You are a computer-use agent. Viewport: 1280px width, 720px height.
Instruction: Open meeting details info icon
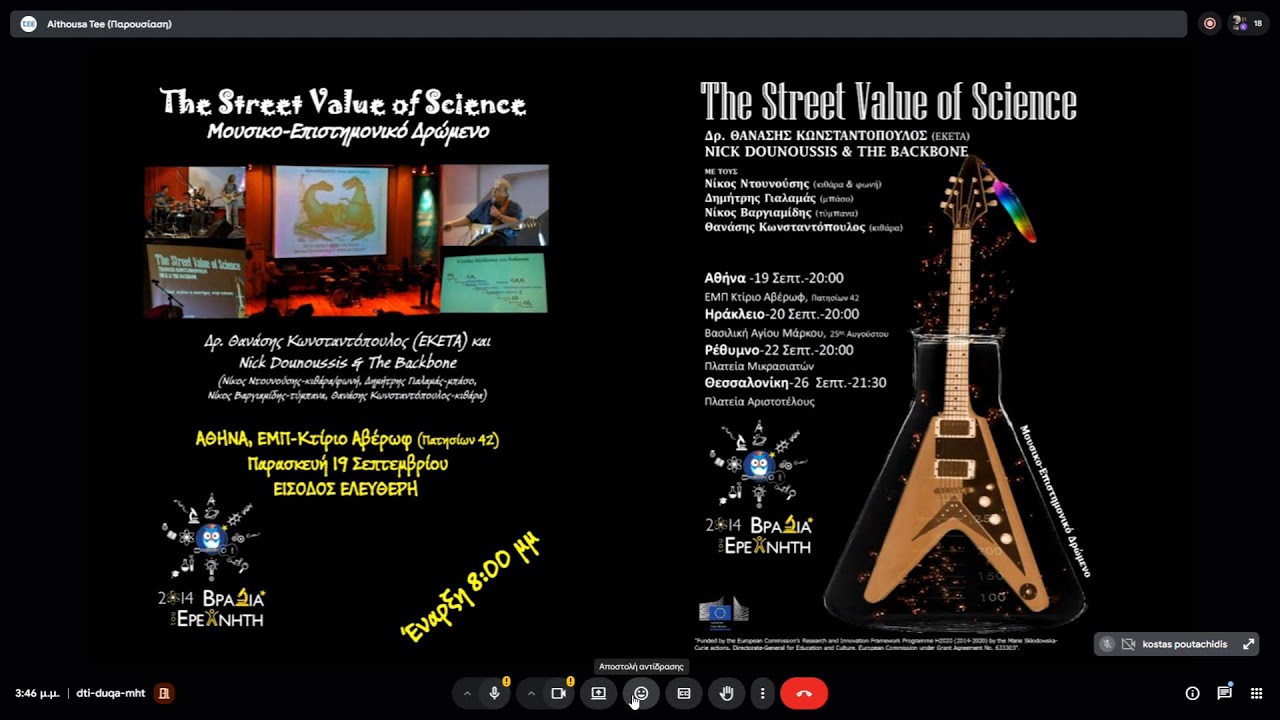pos(1192,693)
